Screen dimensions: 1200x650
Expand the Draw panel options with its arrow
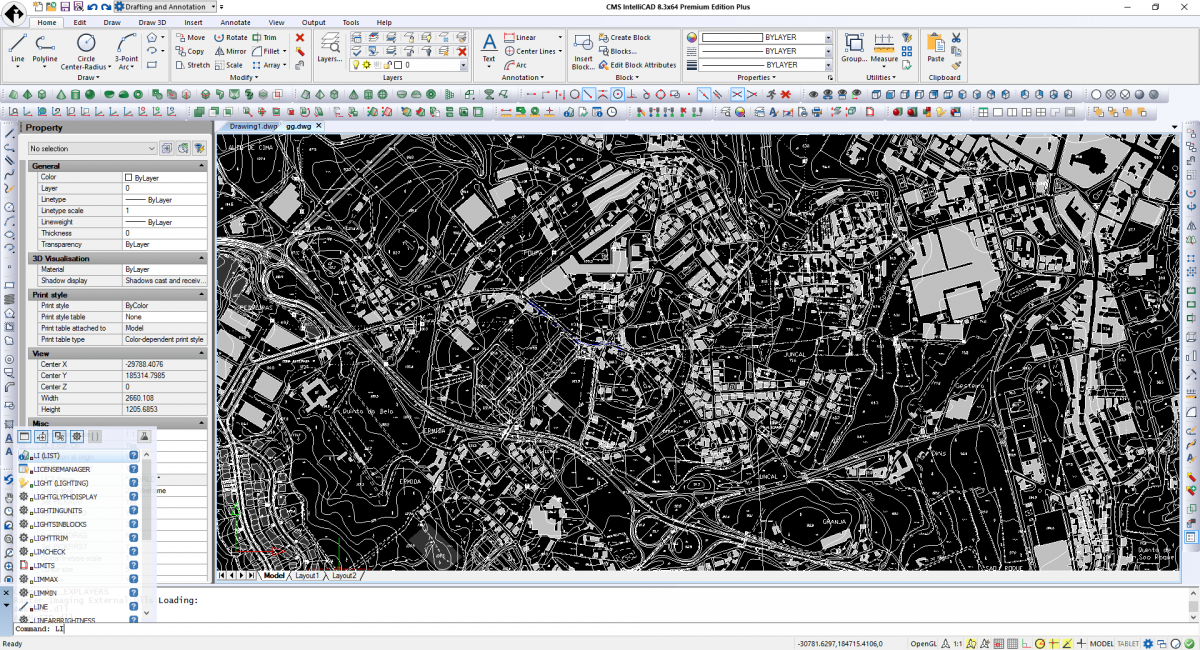(96, 78)
